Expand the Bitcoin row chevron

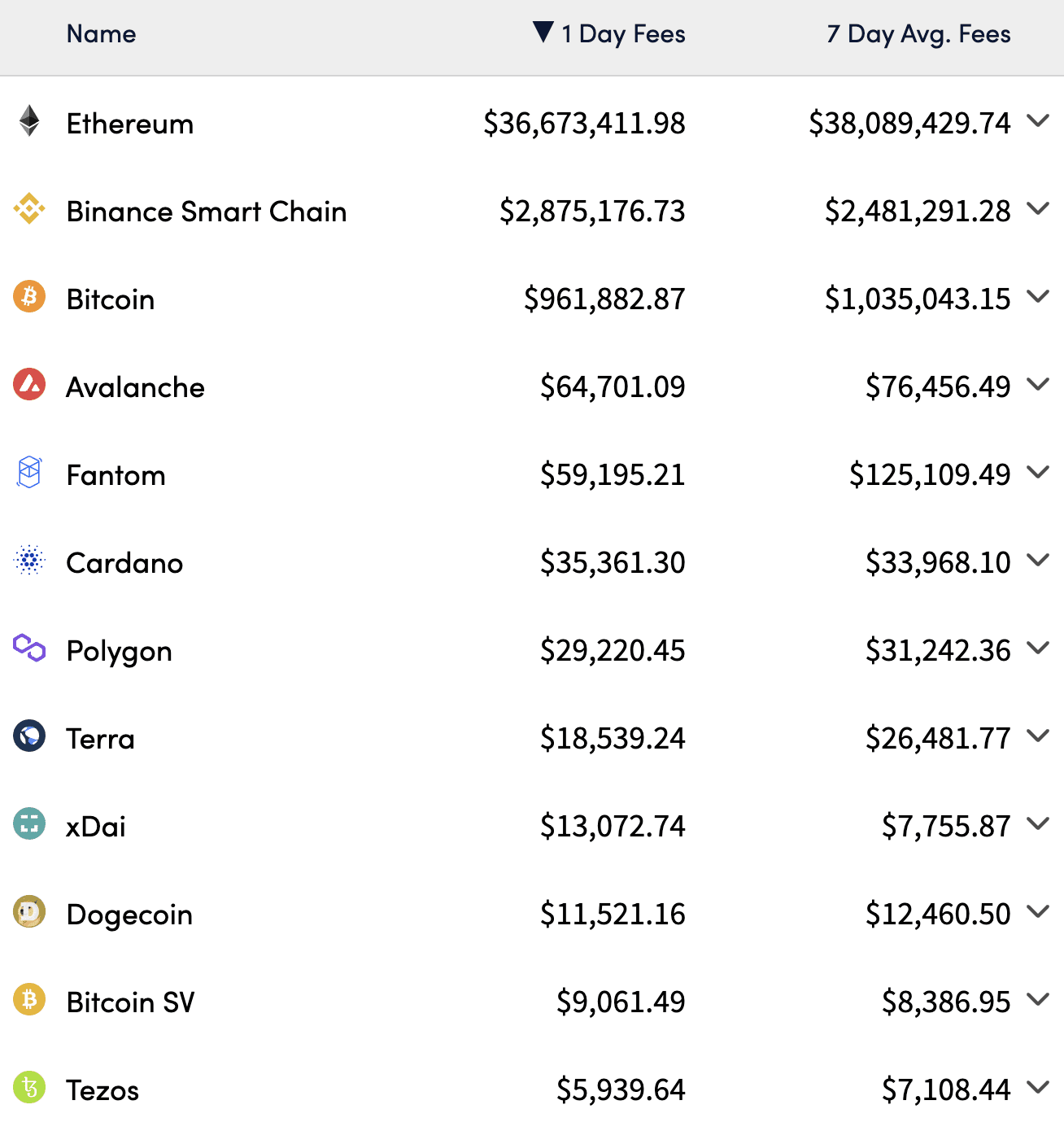[x=1038, y=296]
